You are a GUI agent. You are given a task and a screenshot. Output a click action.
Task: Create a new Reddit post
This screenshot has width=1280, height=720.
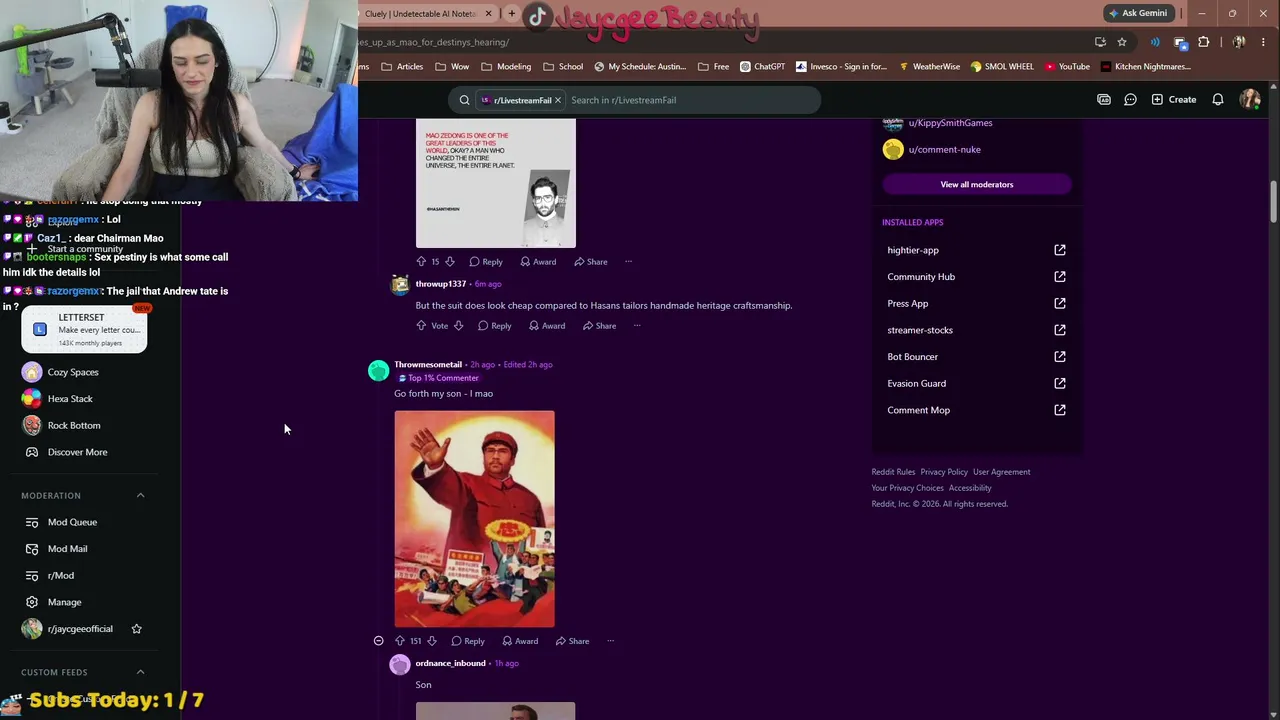point(1174,100)
